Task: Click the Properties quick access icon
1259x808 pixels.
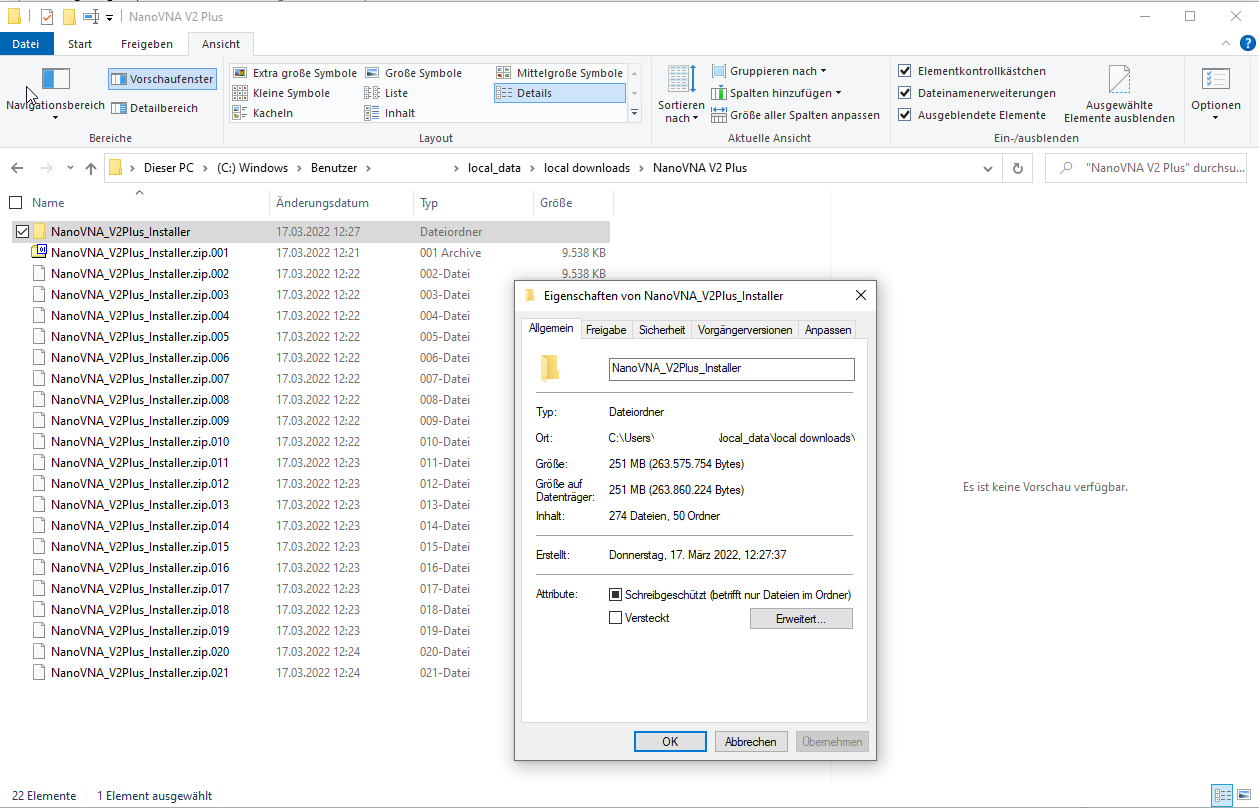Action: [47, 16]
